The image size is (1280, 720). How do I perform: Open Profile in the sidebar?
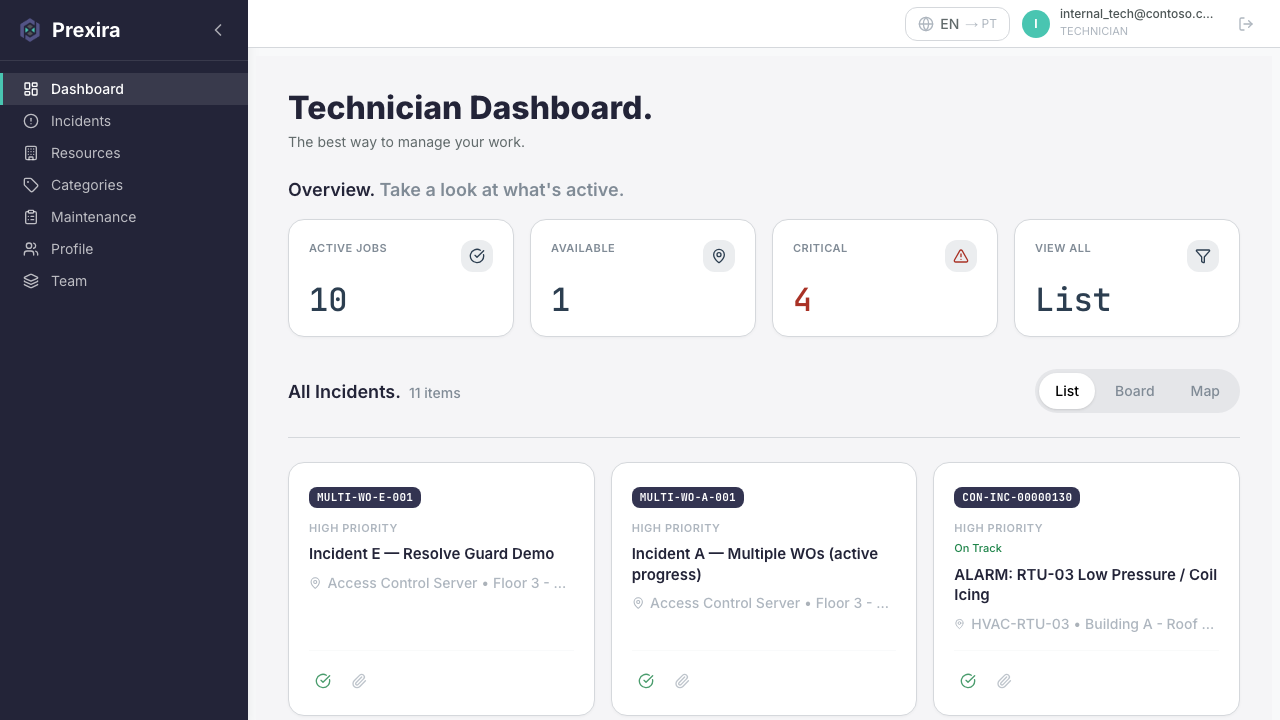[x=124, y=249]
